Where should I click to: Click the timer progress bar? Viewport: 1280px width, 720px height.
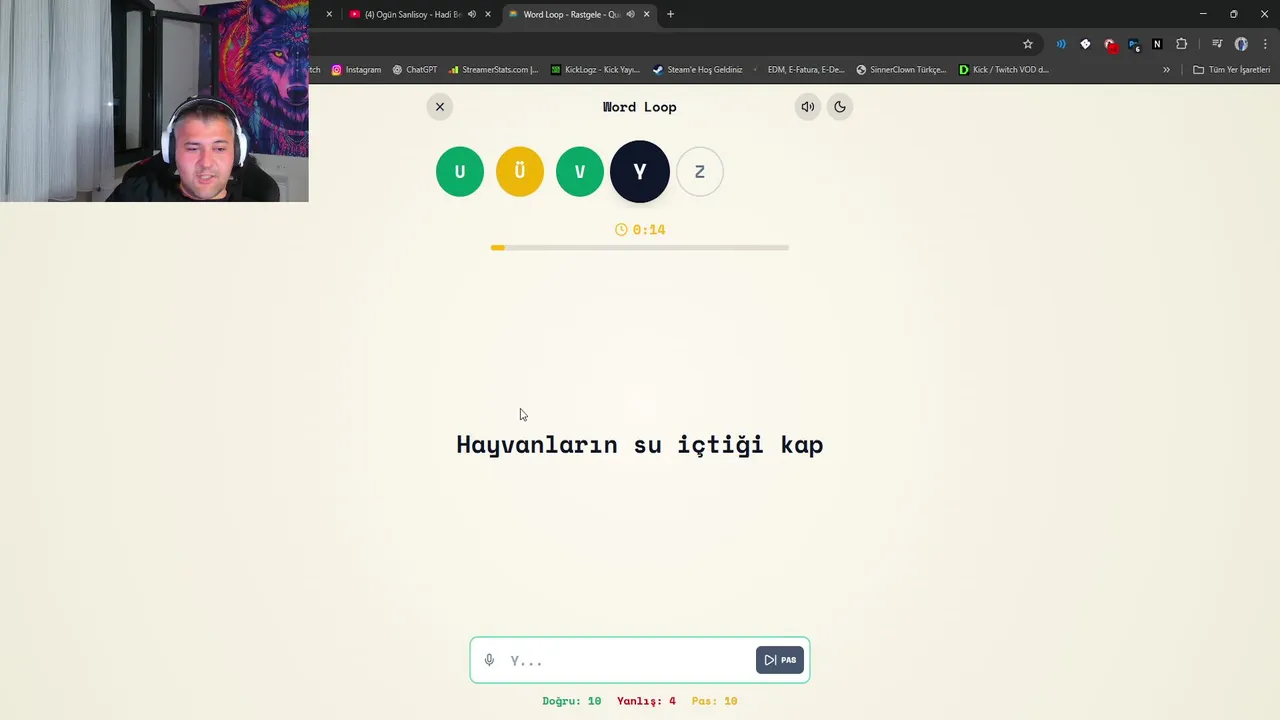click(x=640, y=248)
